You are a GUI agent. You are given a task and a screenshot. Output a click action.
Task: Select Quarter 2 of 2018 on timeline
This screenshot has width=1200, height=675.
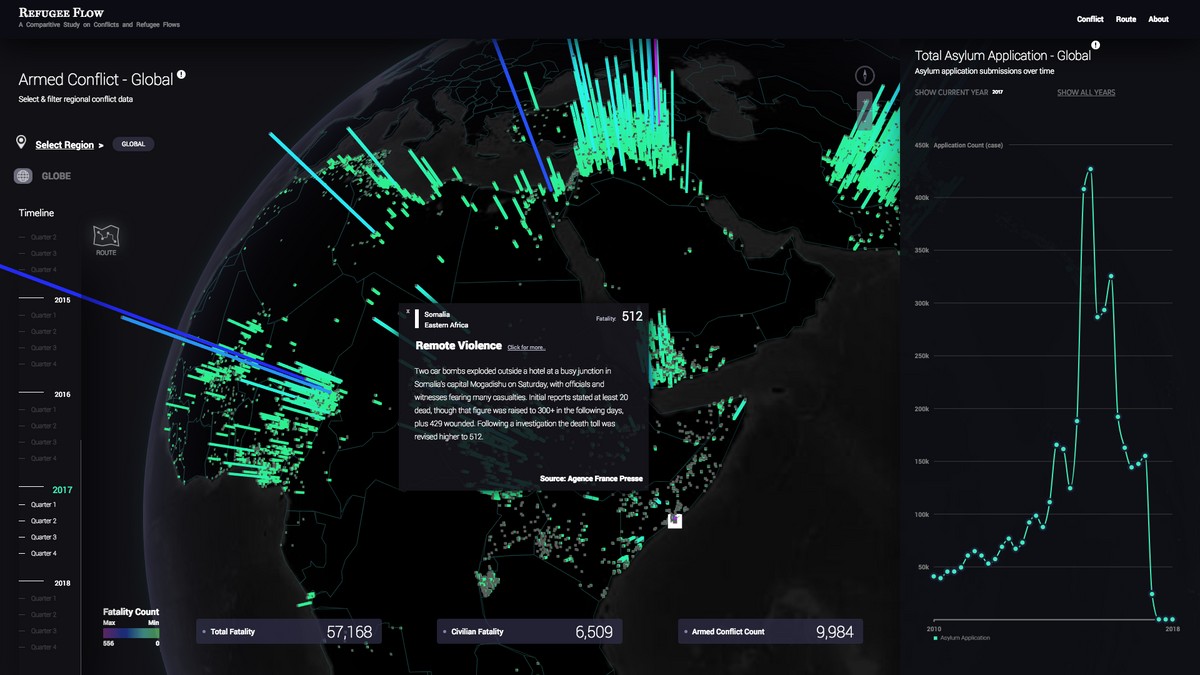pos(43,615)
